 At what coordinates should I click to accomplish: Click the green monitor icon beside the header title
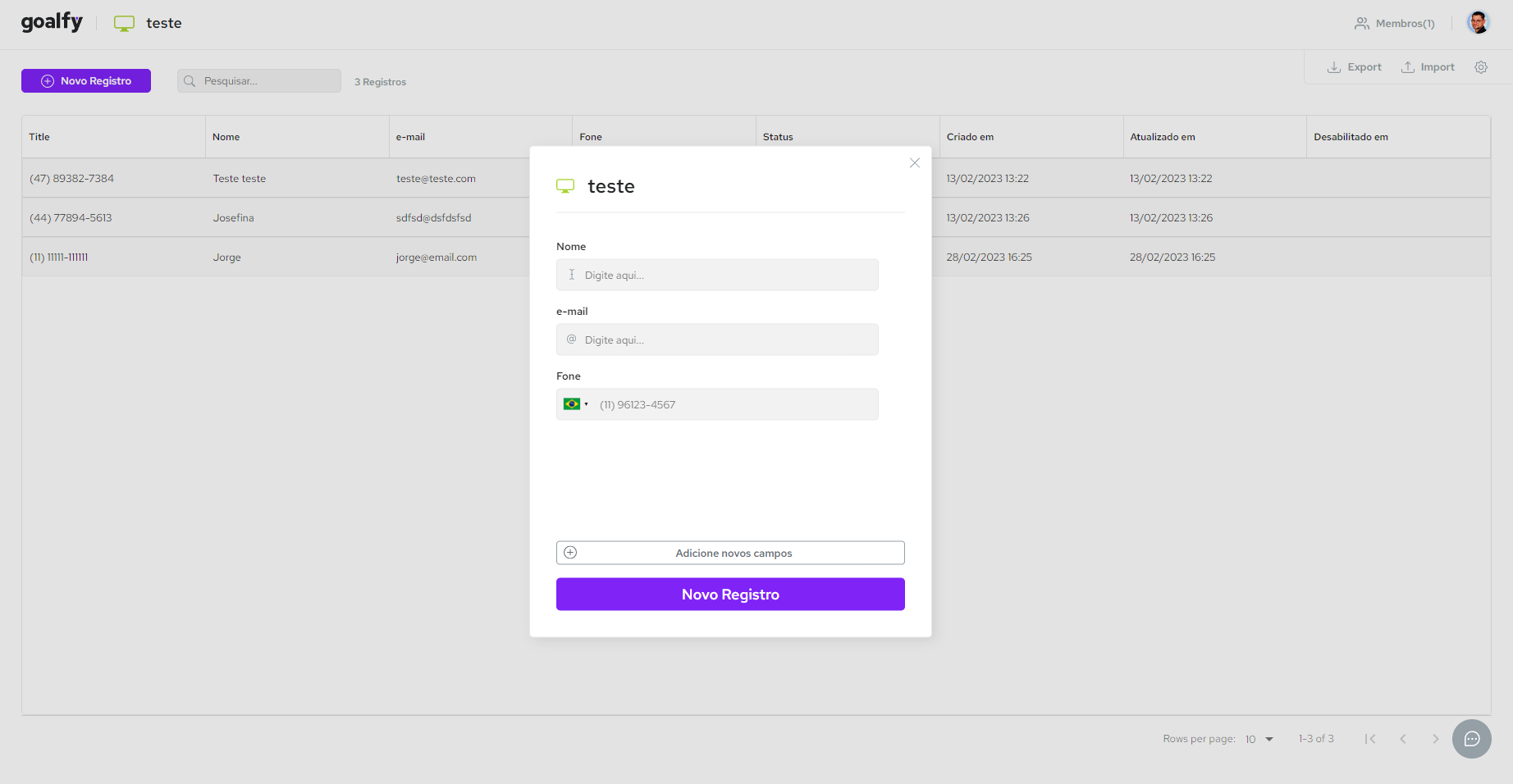point(124,24)
